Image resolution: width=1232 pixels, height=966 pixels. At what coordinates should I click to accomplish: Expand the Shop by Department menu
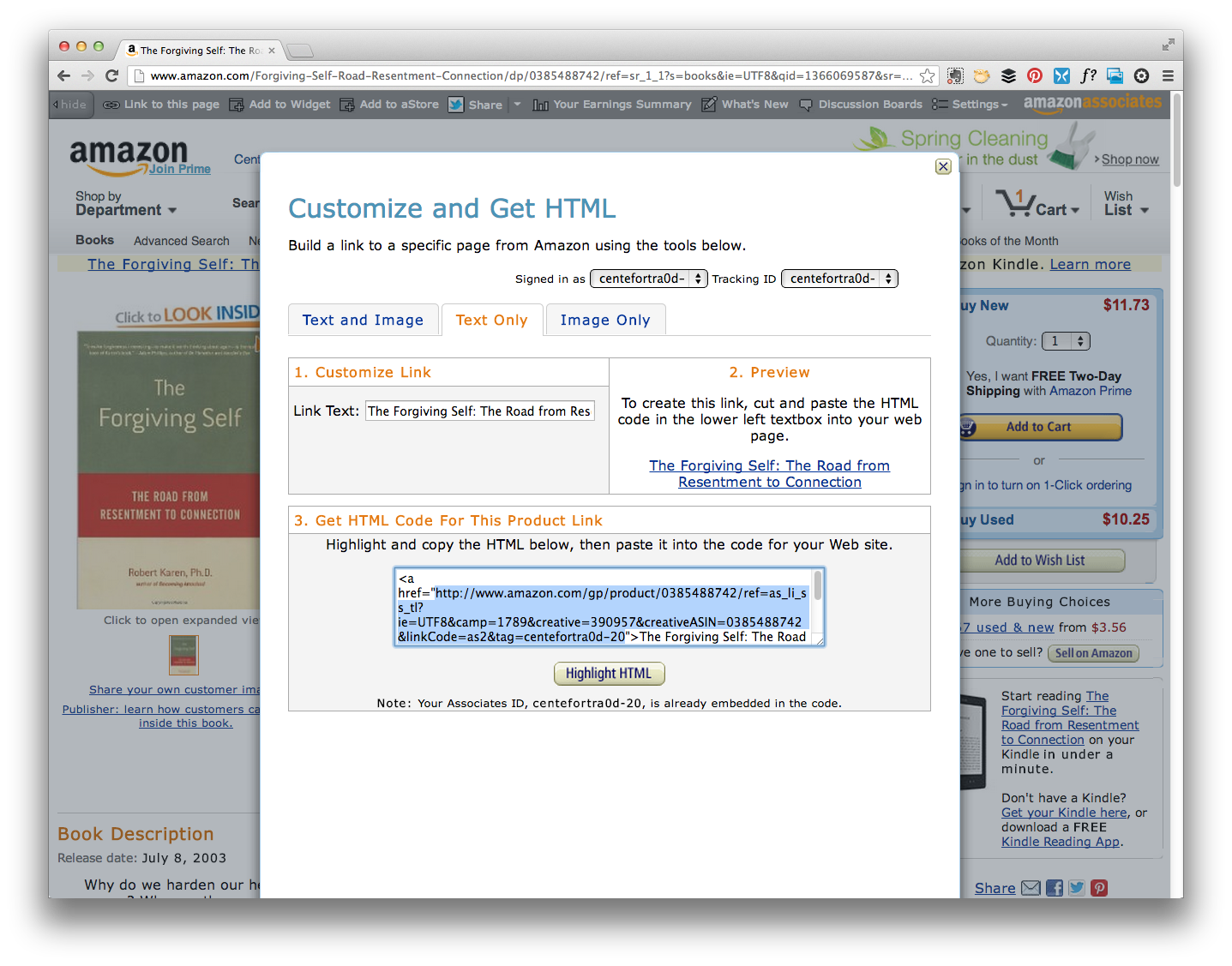click(x=125, y=203)
